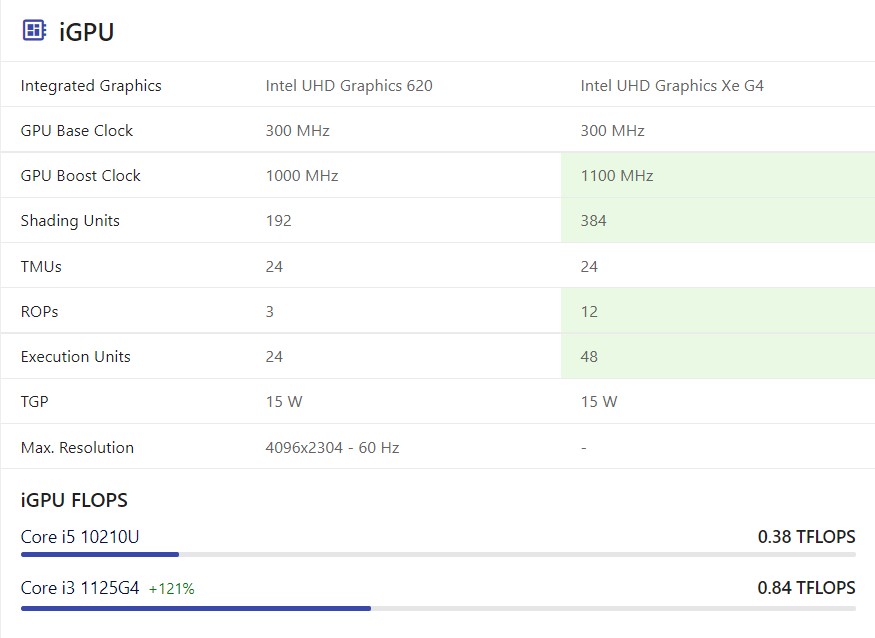Select the TGP row label
Screen dimensions: 875x638
click(34, 402)
